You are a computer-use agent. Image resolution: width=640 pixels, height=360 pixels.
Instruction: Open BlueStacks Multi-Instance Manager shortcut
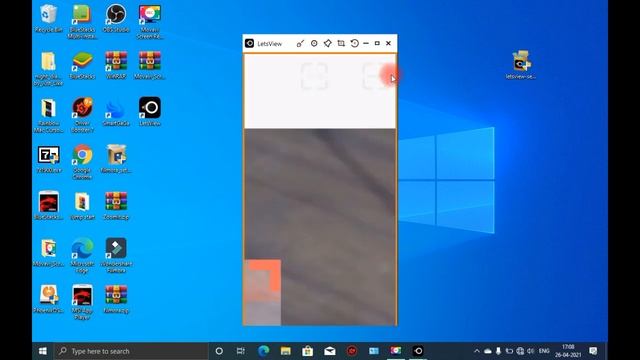82,22
